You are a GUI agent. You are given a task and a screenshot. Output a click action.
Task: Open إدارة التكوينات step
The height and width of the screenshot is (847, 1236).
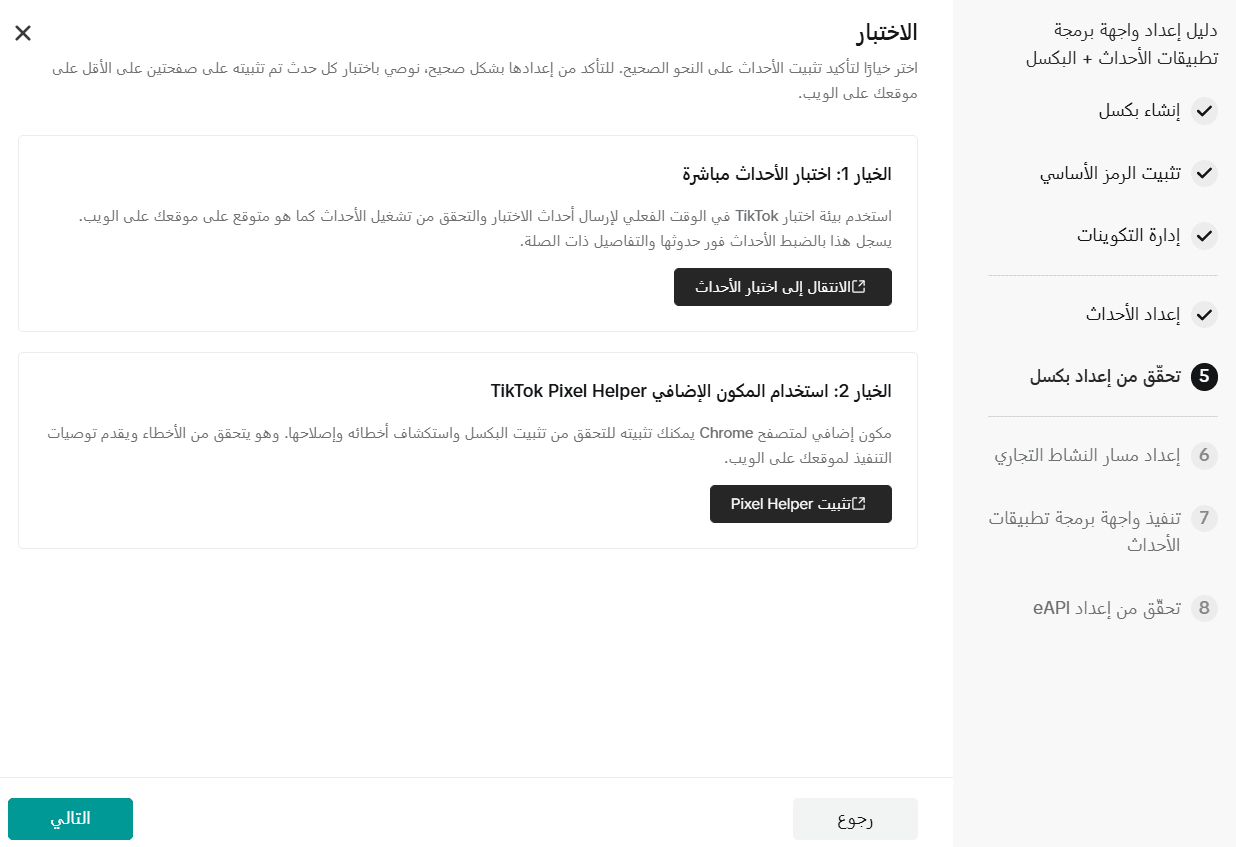(x=1128, y=236)
